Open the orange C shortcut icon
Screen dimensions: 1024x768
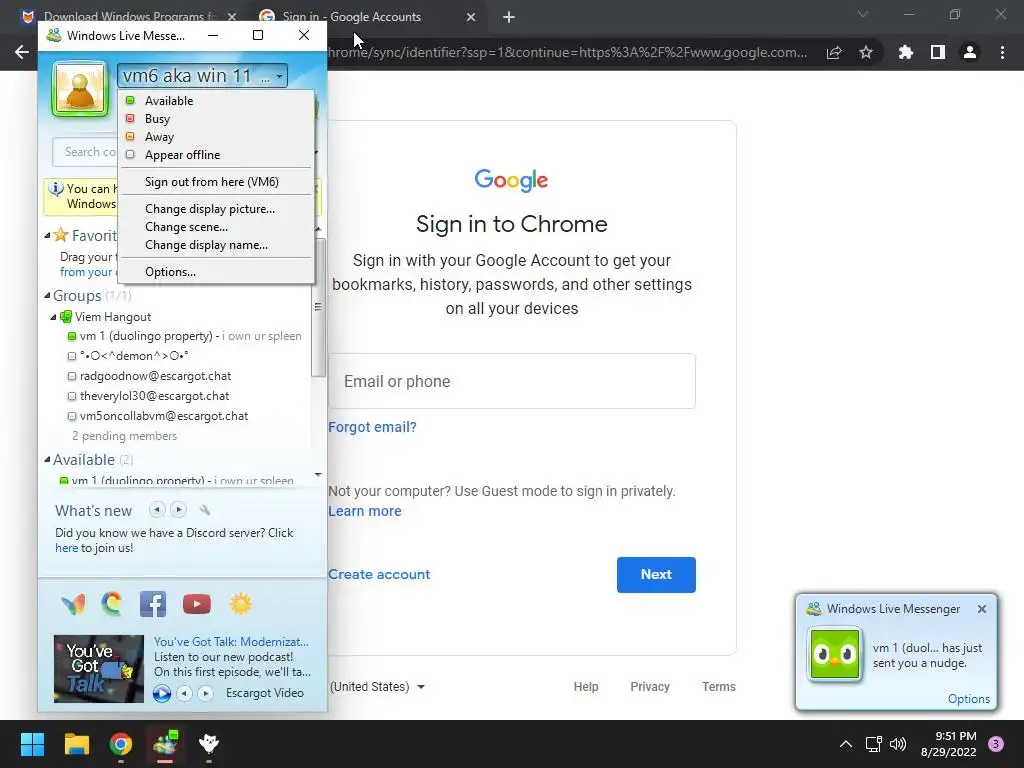(112, 604)
